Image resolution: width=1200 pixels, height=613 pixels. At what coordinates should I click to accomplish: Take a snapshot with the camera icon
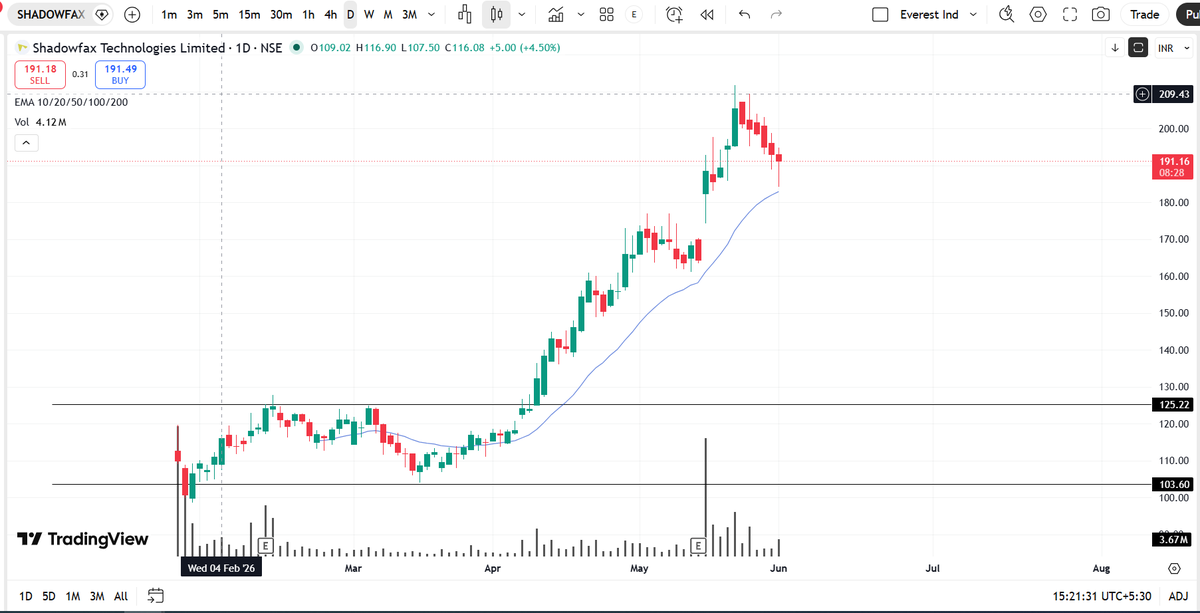point(1101,14)
